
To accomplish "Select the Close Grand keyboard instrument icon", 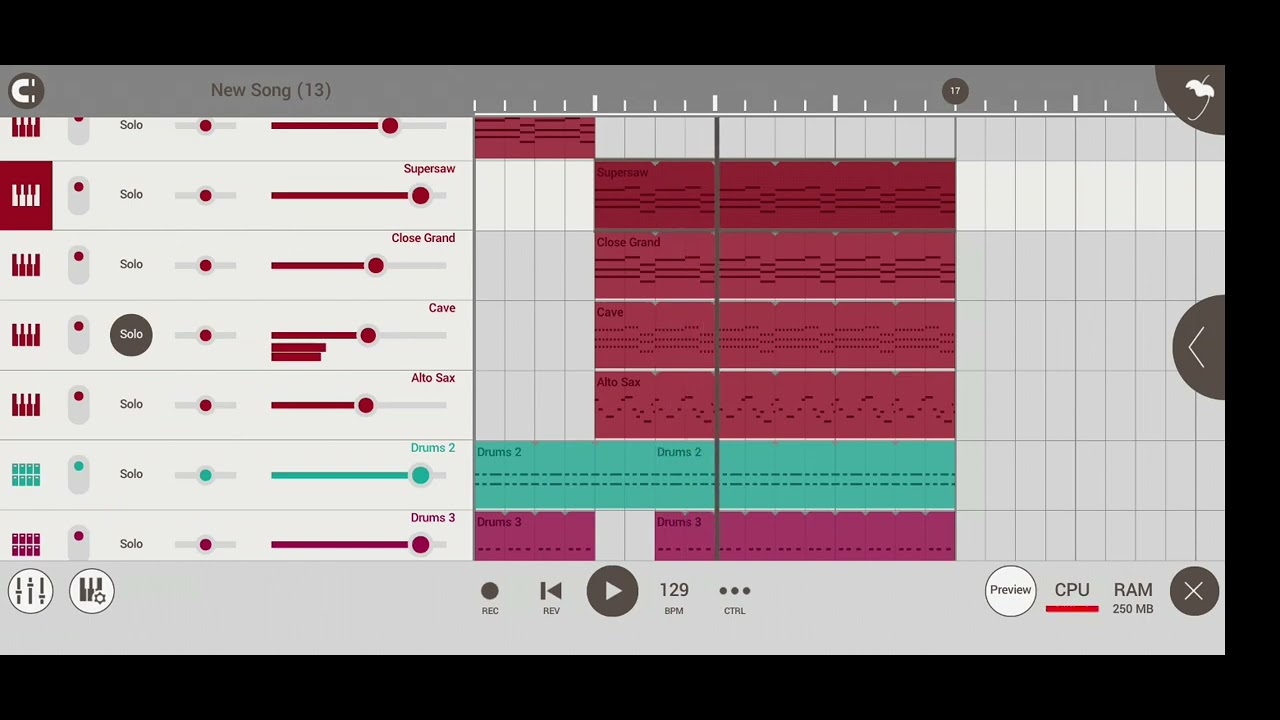I will pos(26,265).
